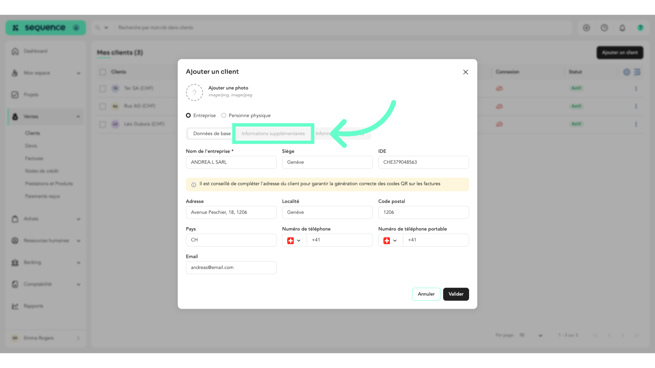
Task: Click the plus circle icon in top bar
Action: [x=586, y=28]
